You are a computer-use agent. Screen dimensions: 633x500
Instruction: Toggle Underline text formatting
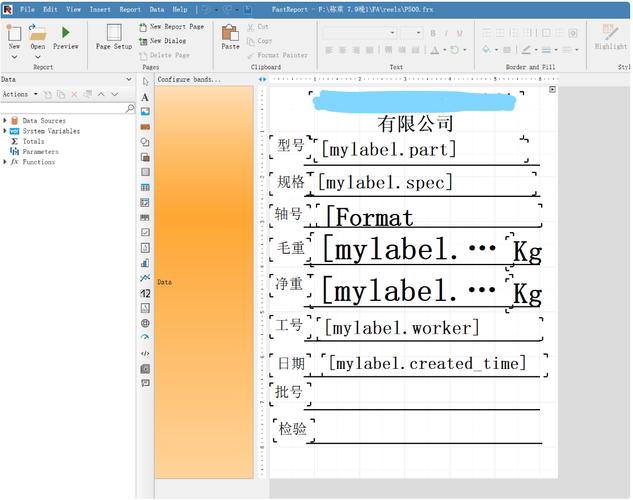point(460,33)
